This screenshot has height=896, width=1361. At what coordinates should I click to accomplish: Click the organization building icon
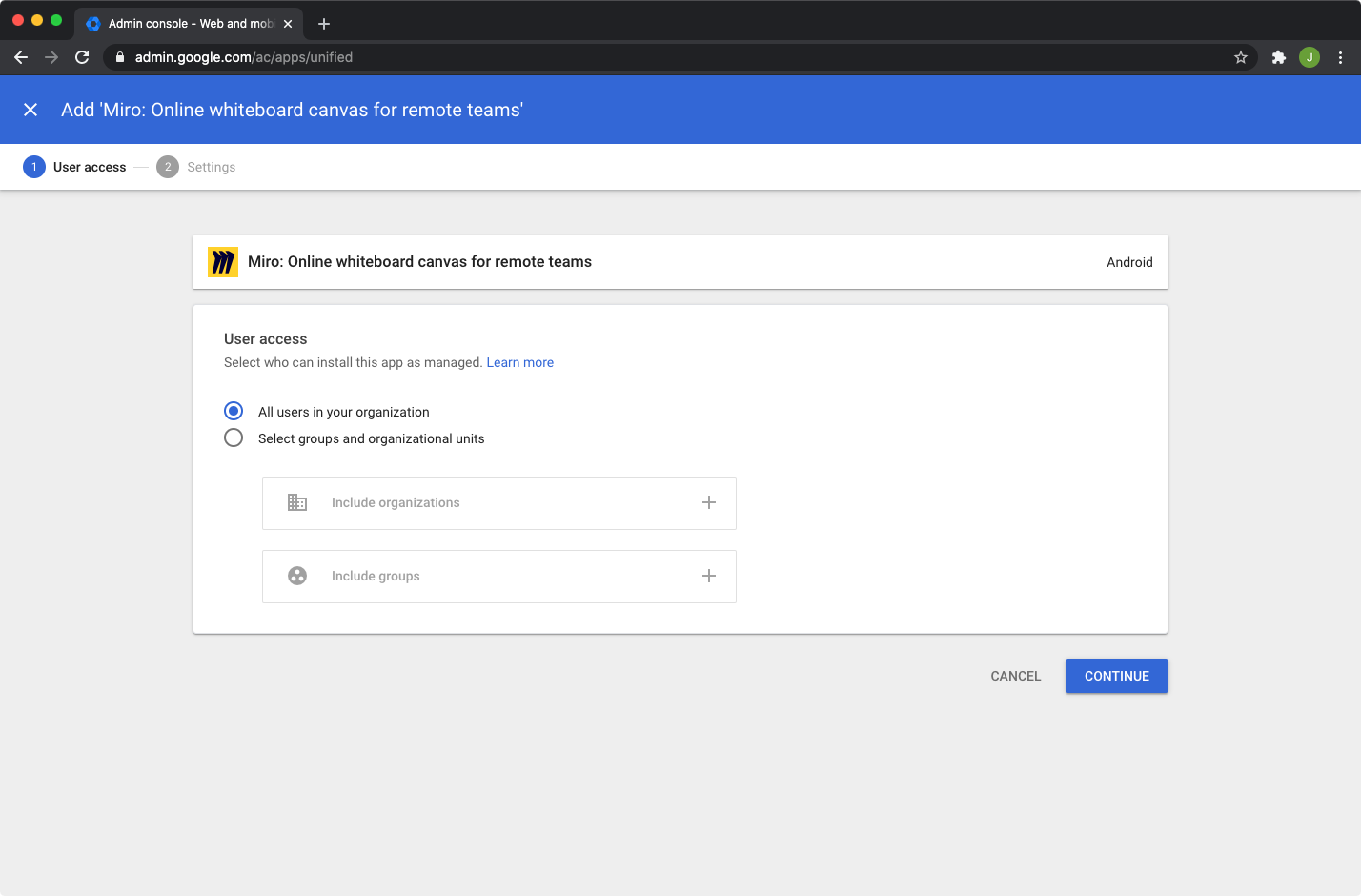(x=297, y=502)
